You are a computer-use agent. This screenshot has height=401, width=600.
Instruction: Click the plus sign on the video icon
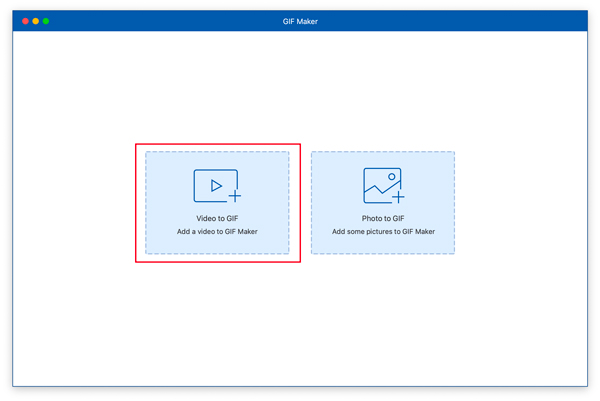click(x=234, y=197)
